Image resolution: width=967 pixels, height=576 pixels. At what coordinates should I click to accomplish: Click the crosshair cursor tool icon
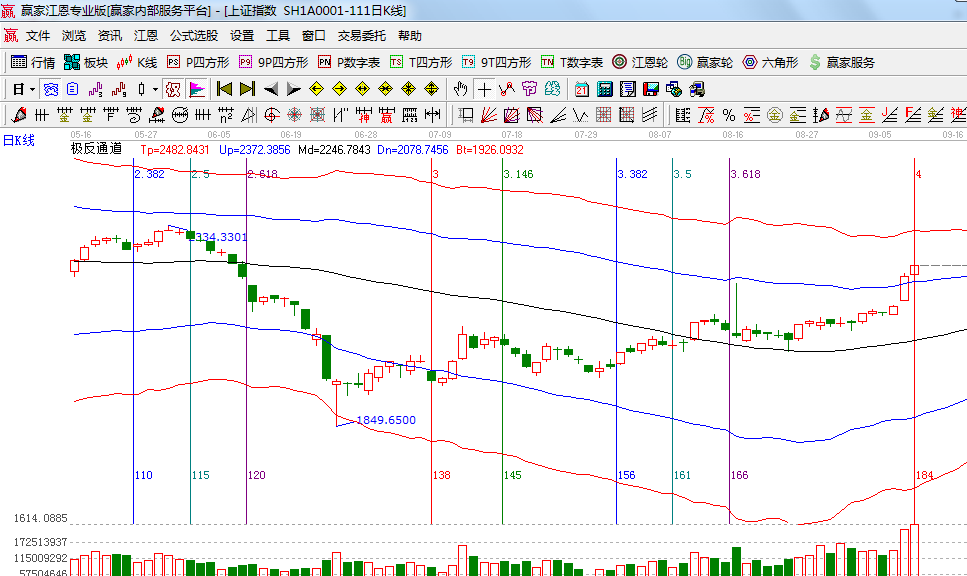[485, 89]
